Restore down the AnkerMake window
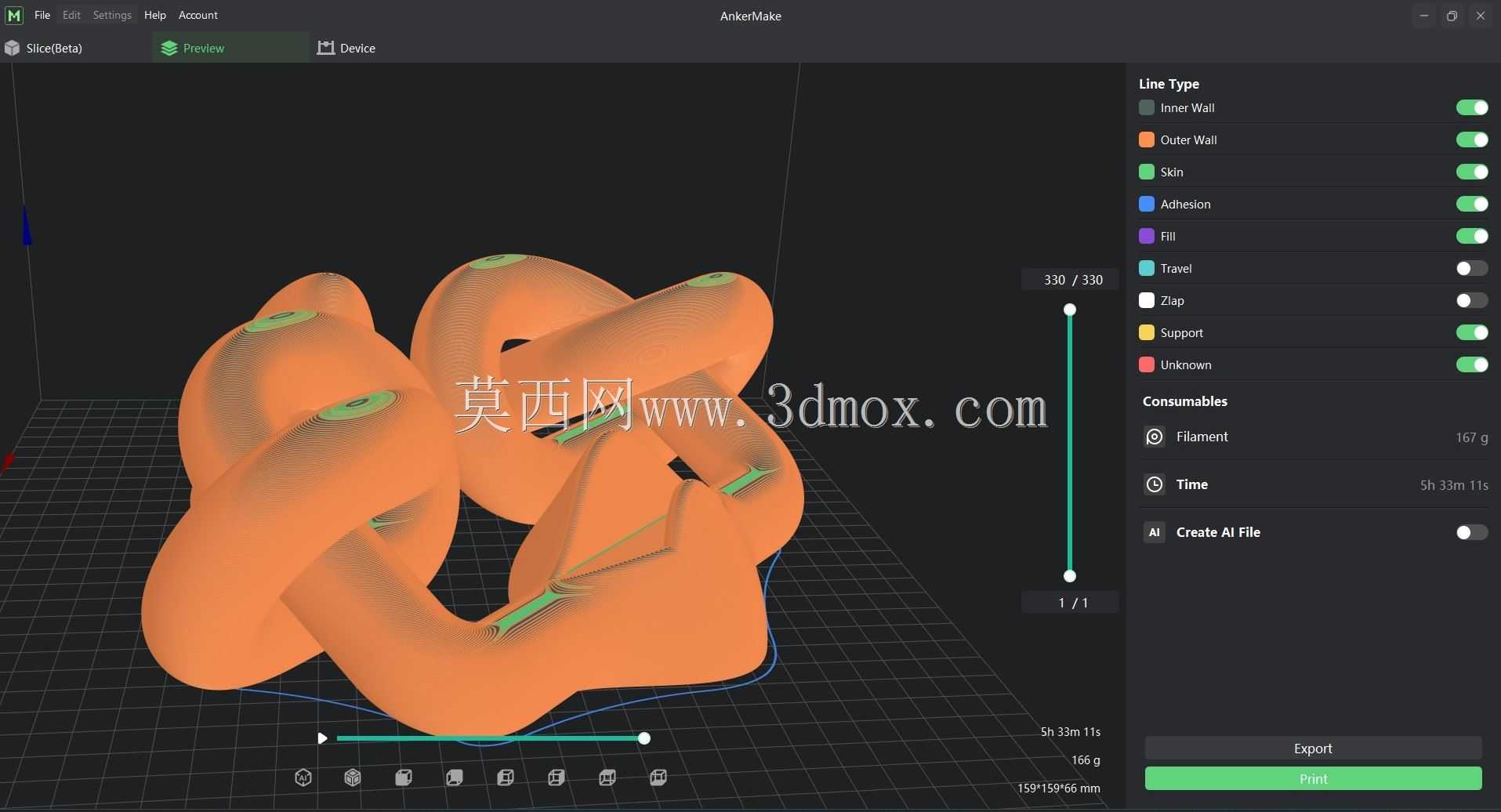The image size is (1501, 812). [1452, 16]
